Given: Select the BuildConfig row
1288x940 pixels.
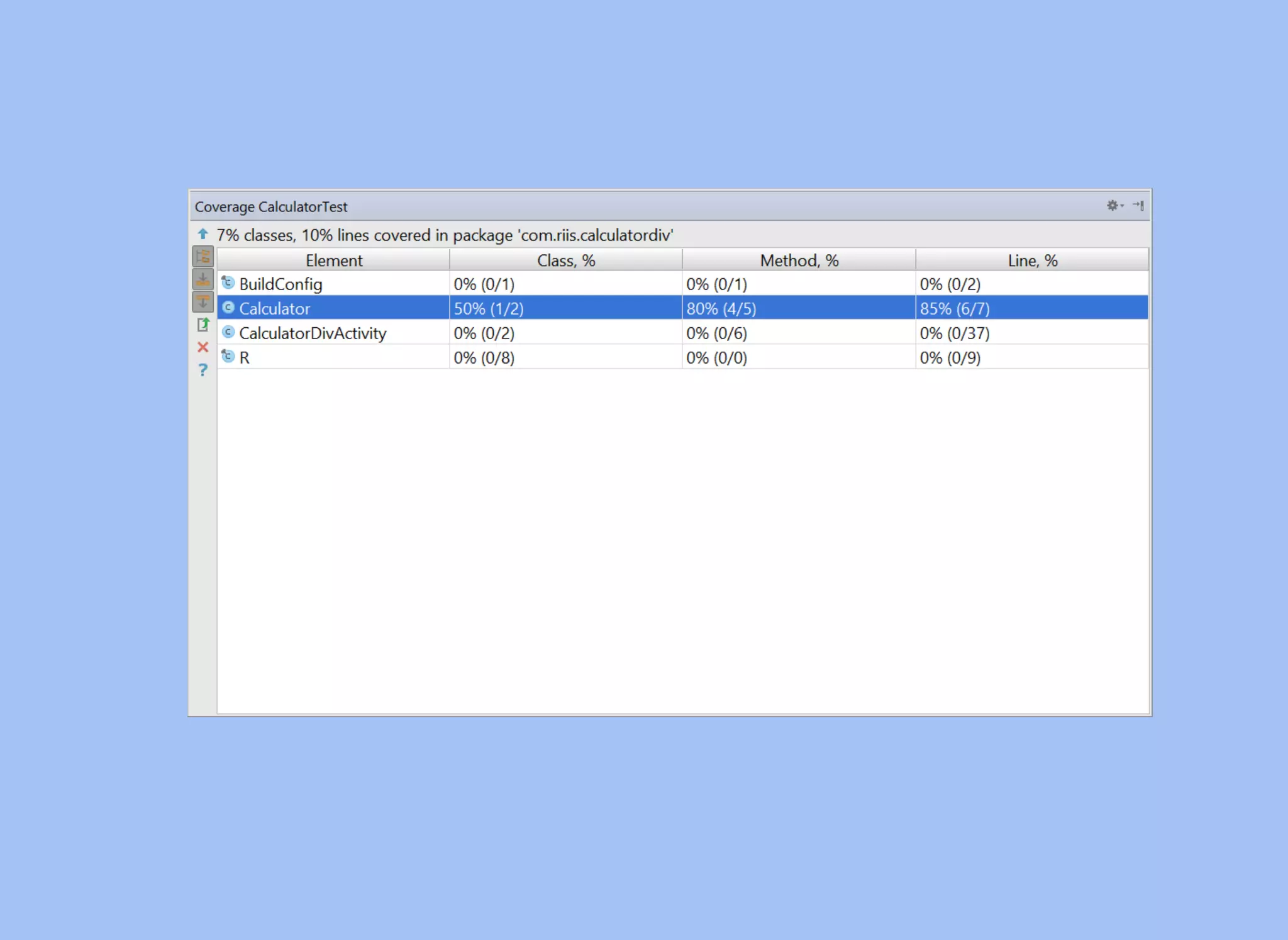Looking at the screenshot, I should pyautogui.click(x=280, y=284).
